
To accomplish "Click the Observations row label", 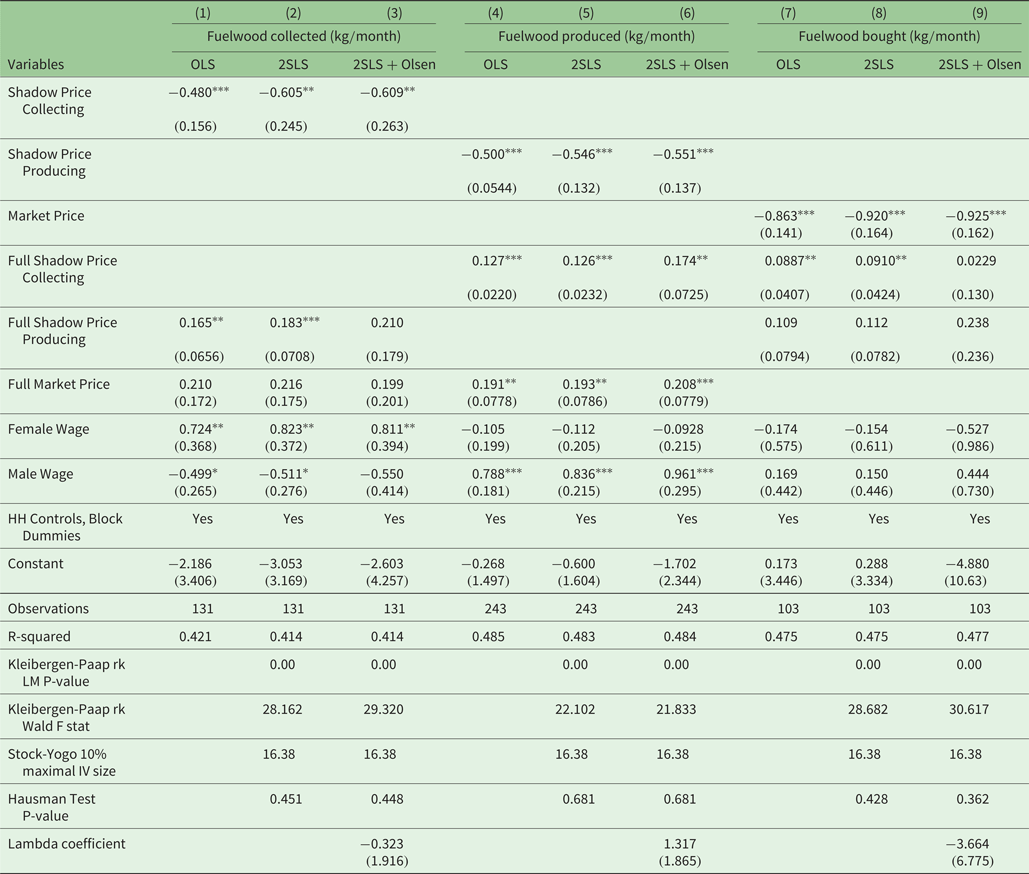I will click(x=48, y=609).
